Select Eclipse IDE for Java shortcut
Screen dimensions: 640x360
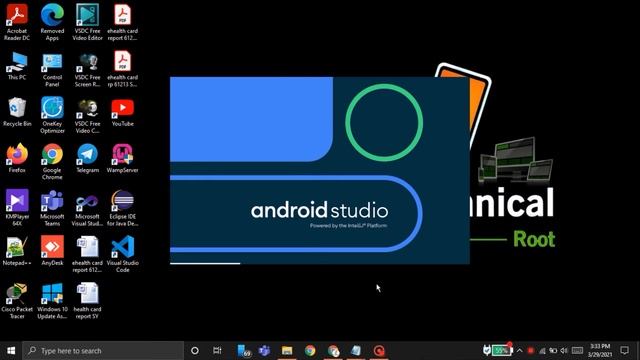[122, 208]
